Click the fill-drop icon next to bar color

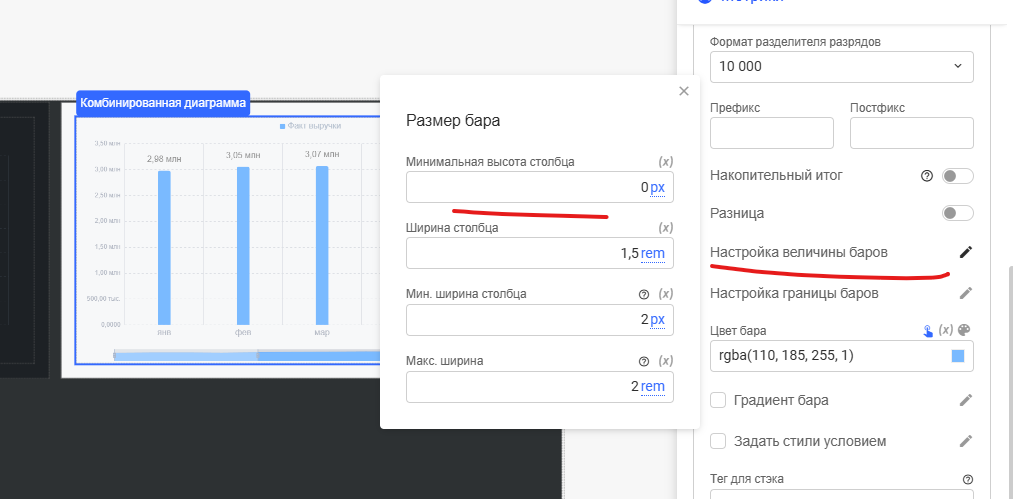[x=927, y=331]
